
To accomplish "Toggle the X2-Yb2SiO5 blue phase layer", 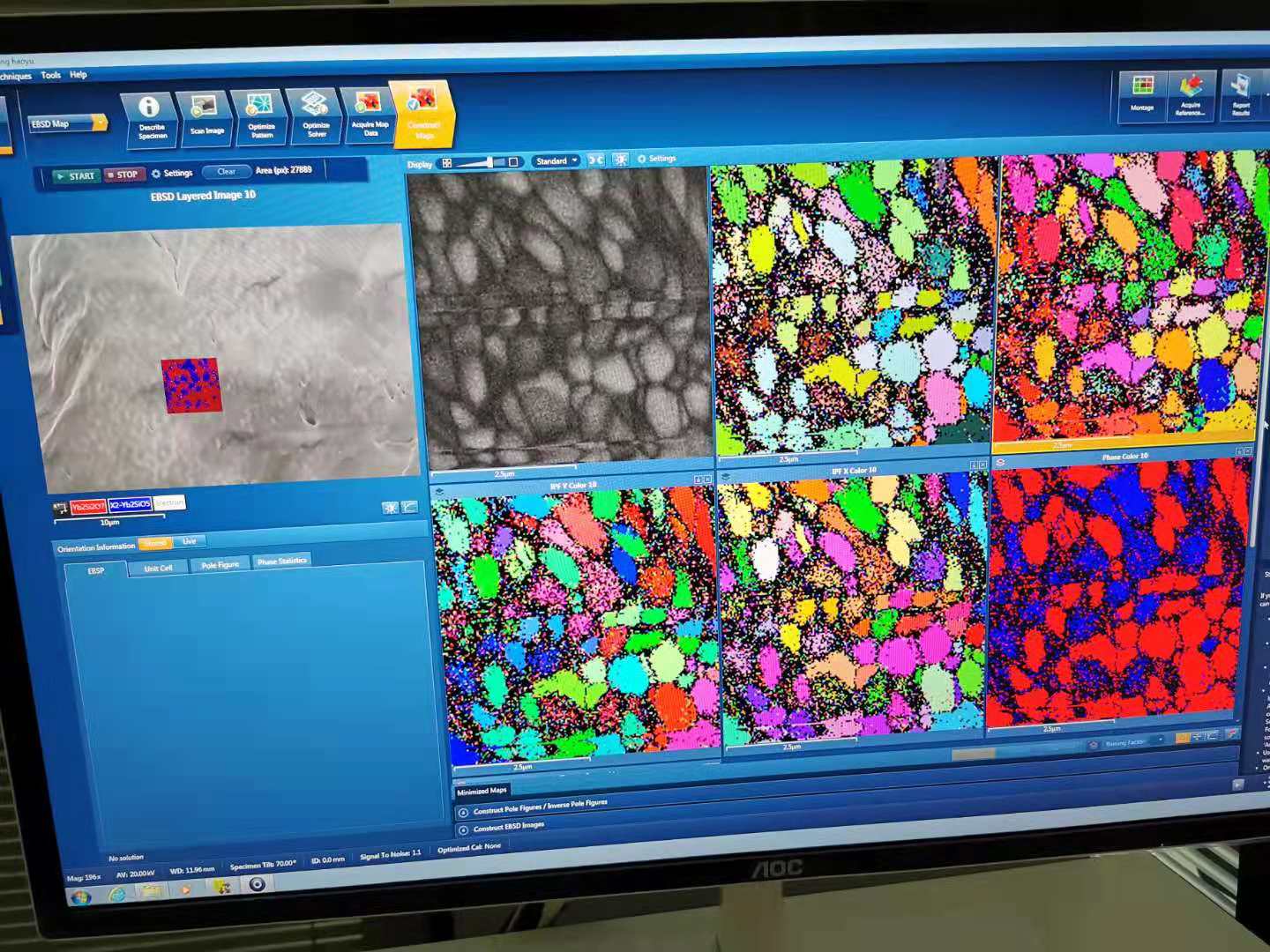I will 130,505.
